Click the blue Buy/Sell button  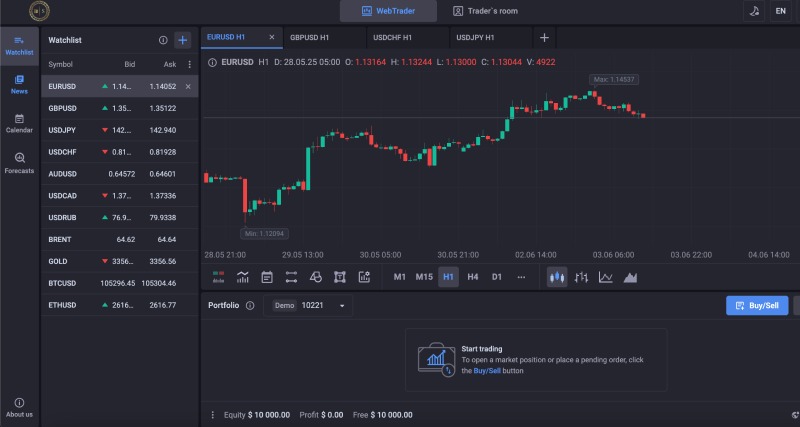click(x=757, y=306)
